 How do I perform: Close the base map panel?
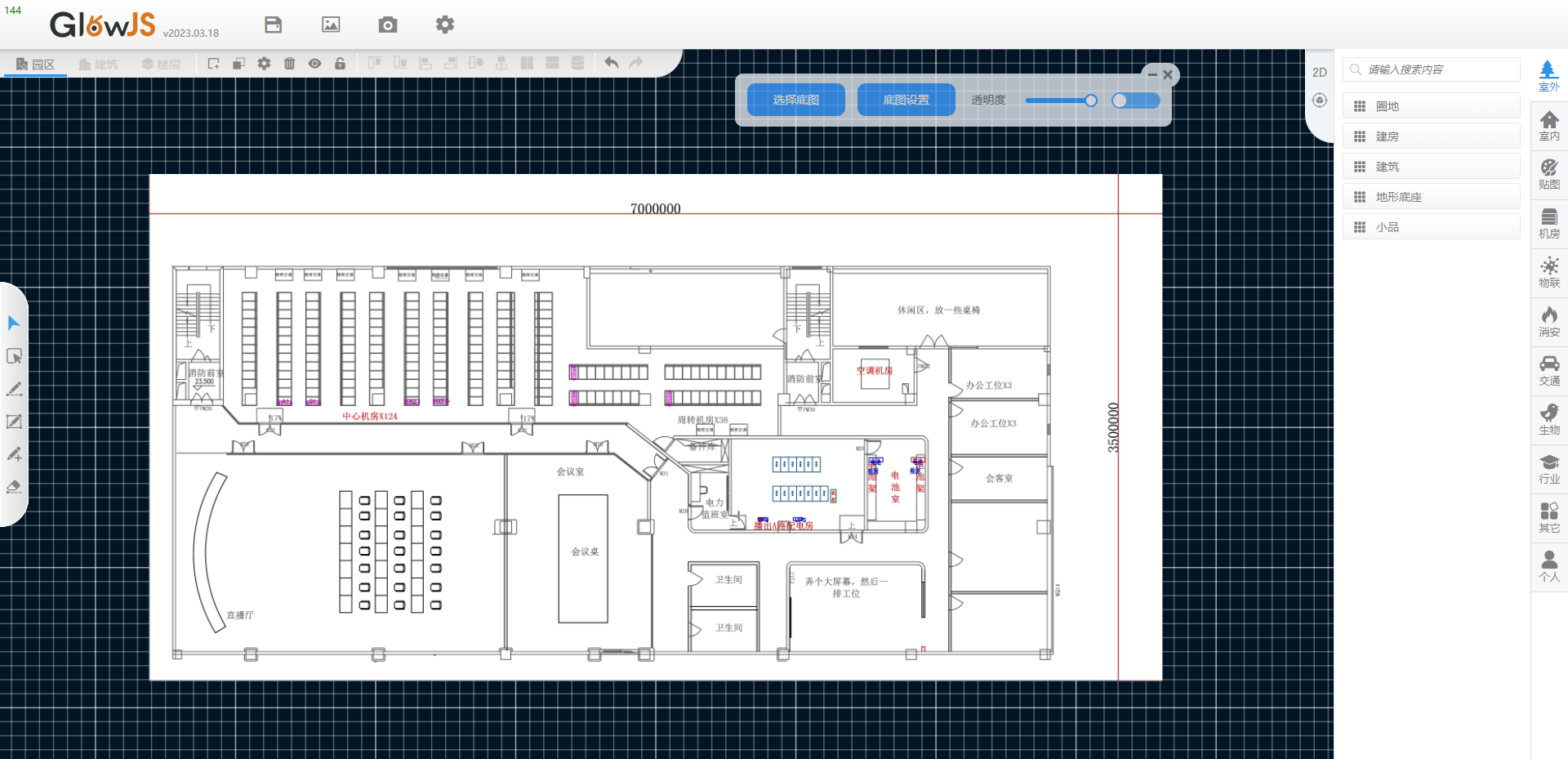(1168, 74)
